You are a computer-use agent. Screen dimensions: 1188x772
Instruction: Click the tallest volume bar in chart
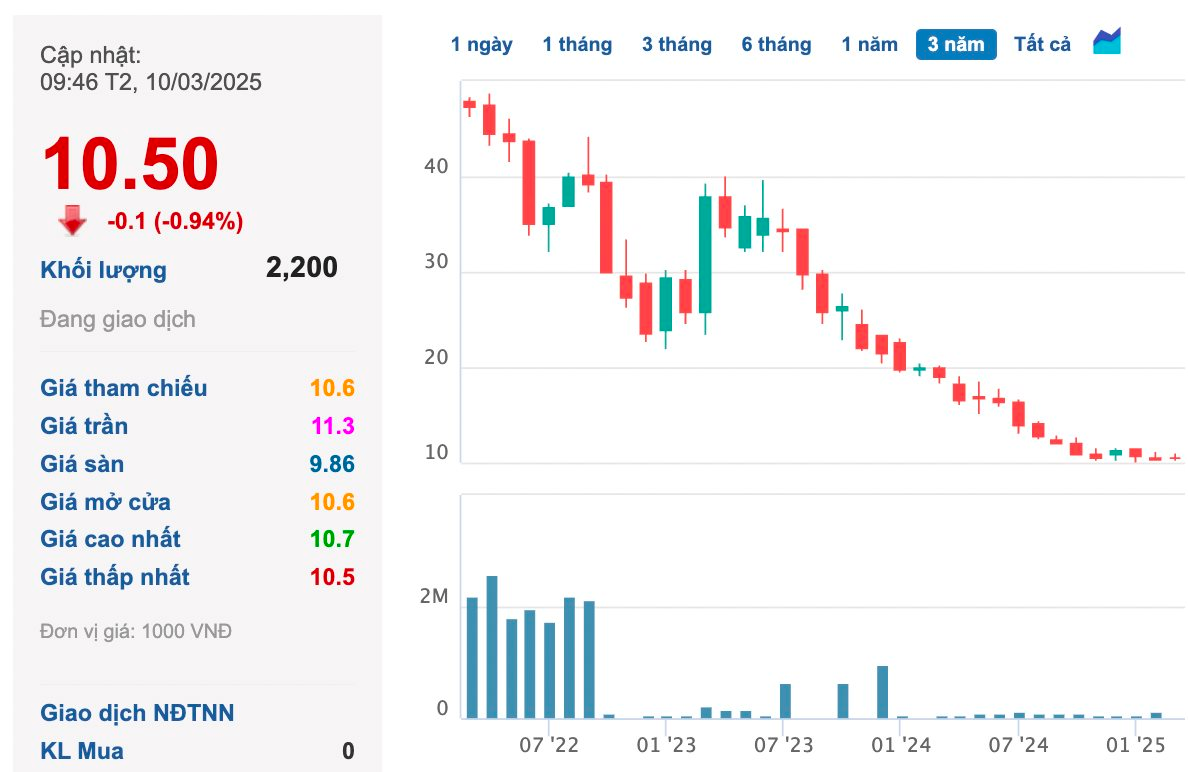click(x=492, y=647)
